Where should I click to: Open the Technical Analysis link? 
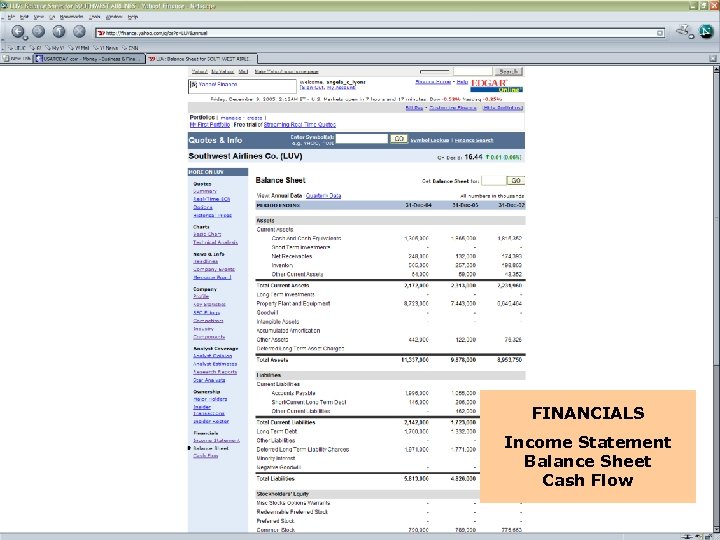215,242
